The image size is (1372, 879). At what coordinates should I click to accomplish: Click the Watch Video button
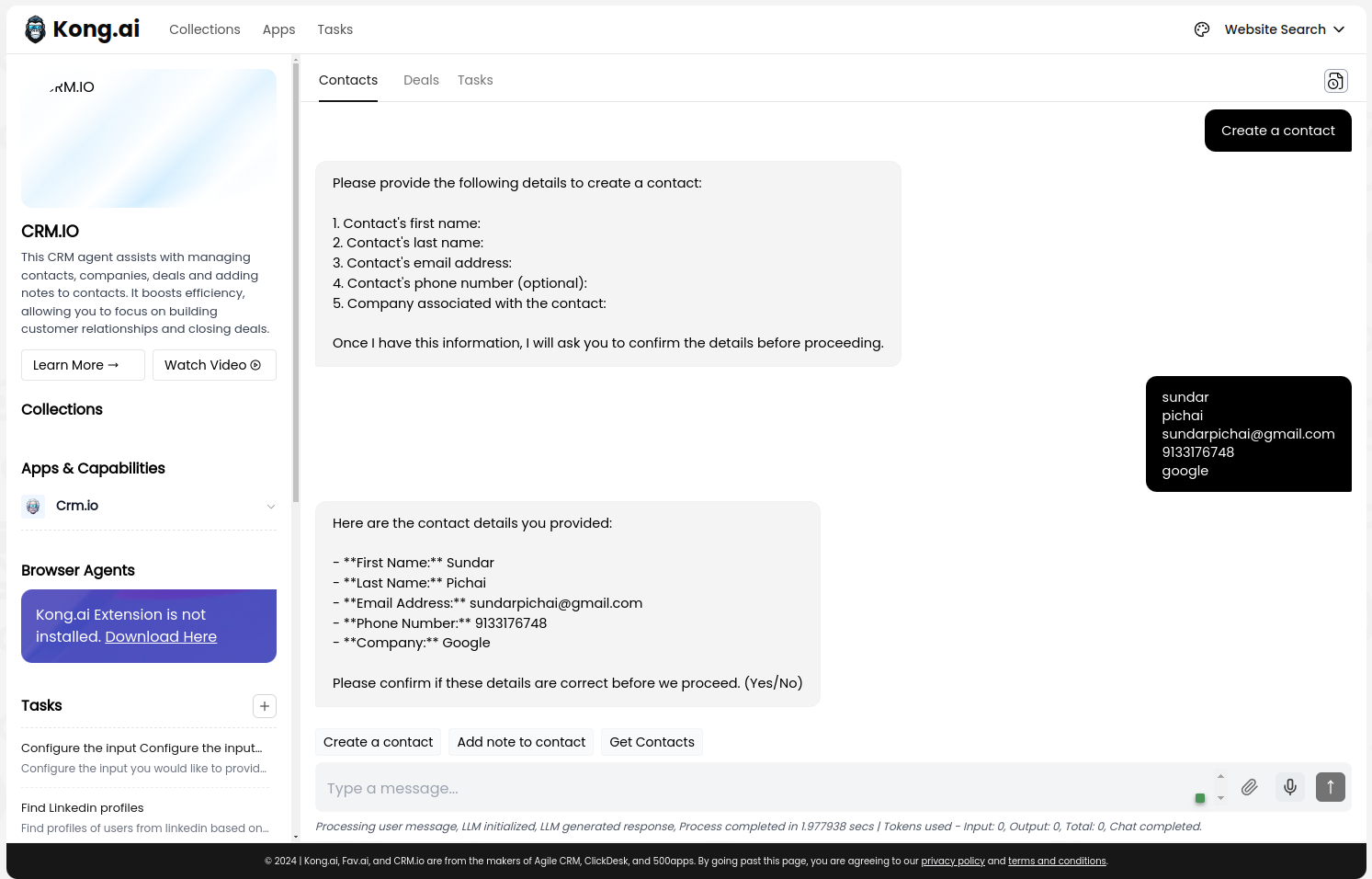point(214,365)
